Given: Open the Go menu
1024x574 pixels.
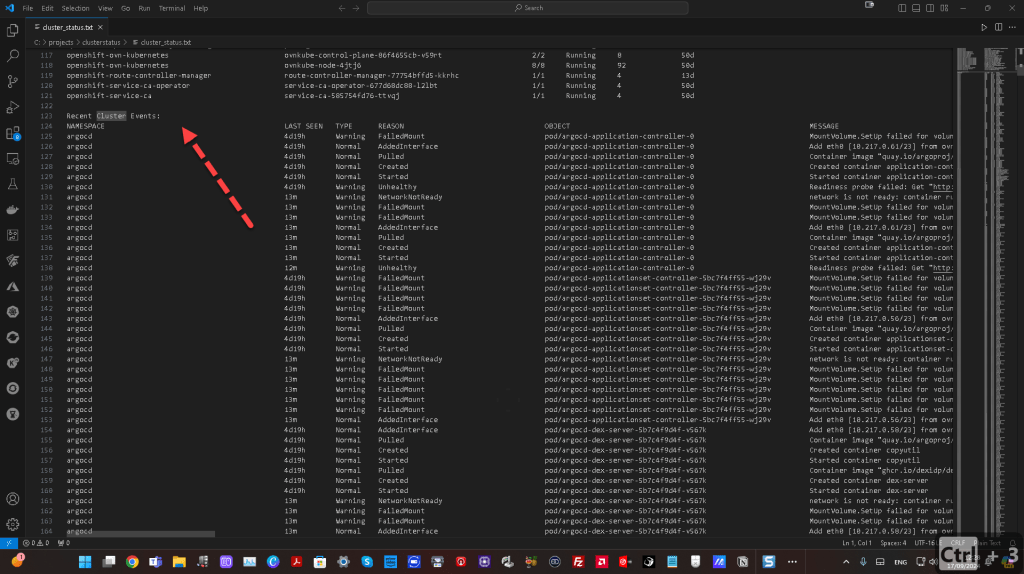Looking at the screenshot, I should tap(125, 8).
